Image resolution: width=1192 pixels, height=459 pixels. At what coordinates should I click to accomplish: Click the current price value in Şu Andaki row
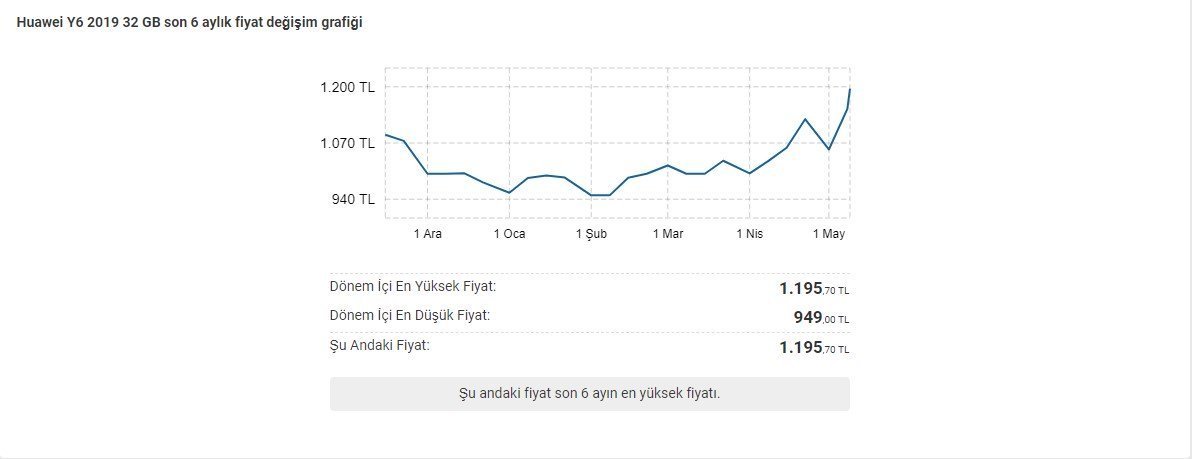point(814,348)
